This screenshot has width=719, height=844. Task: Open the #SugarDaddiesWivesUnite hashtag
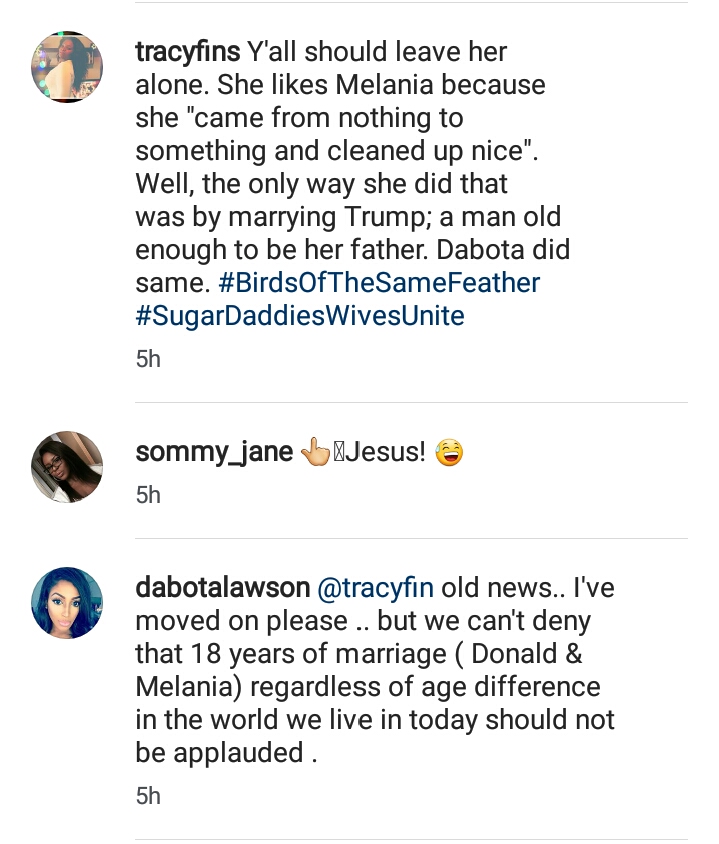coord(300,316)
